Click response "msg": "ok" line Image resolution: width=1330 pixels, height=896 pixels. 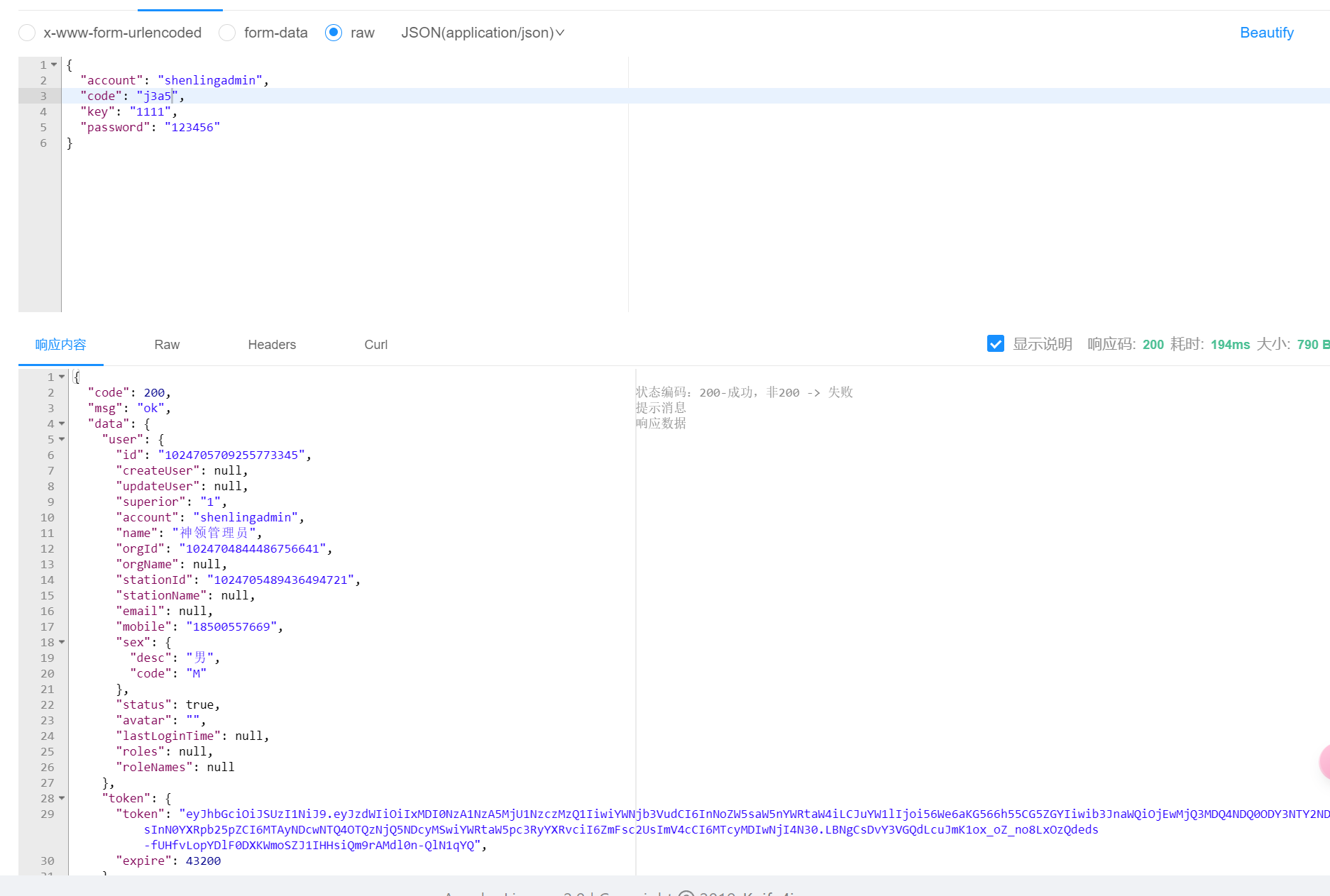pos(129,408)
